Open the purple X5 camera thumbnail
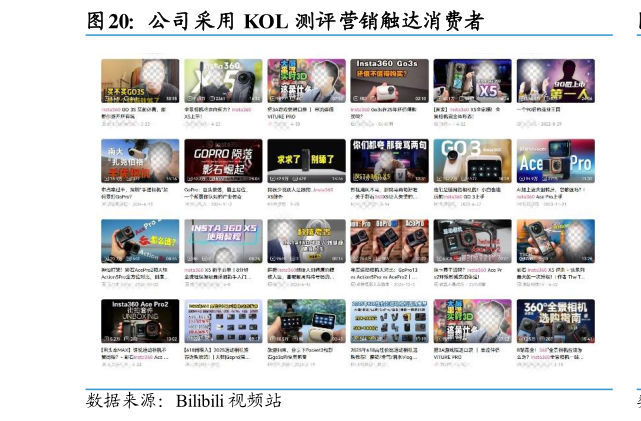The width and height of the screenshot is (641, 421). [x=473, y=81]
